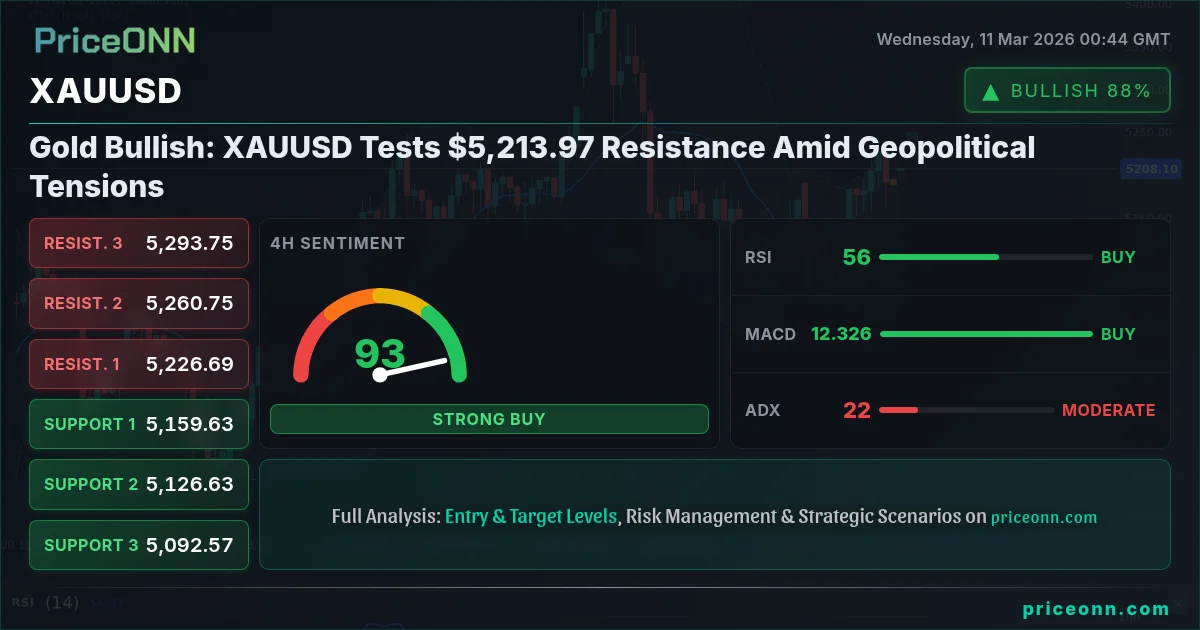Screen dimensions: 1200x630
Task: Select the RESIST. 3 level 5,293.75
Action: (139, 243)
